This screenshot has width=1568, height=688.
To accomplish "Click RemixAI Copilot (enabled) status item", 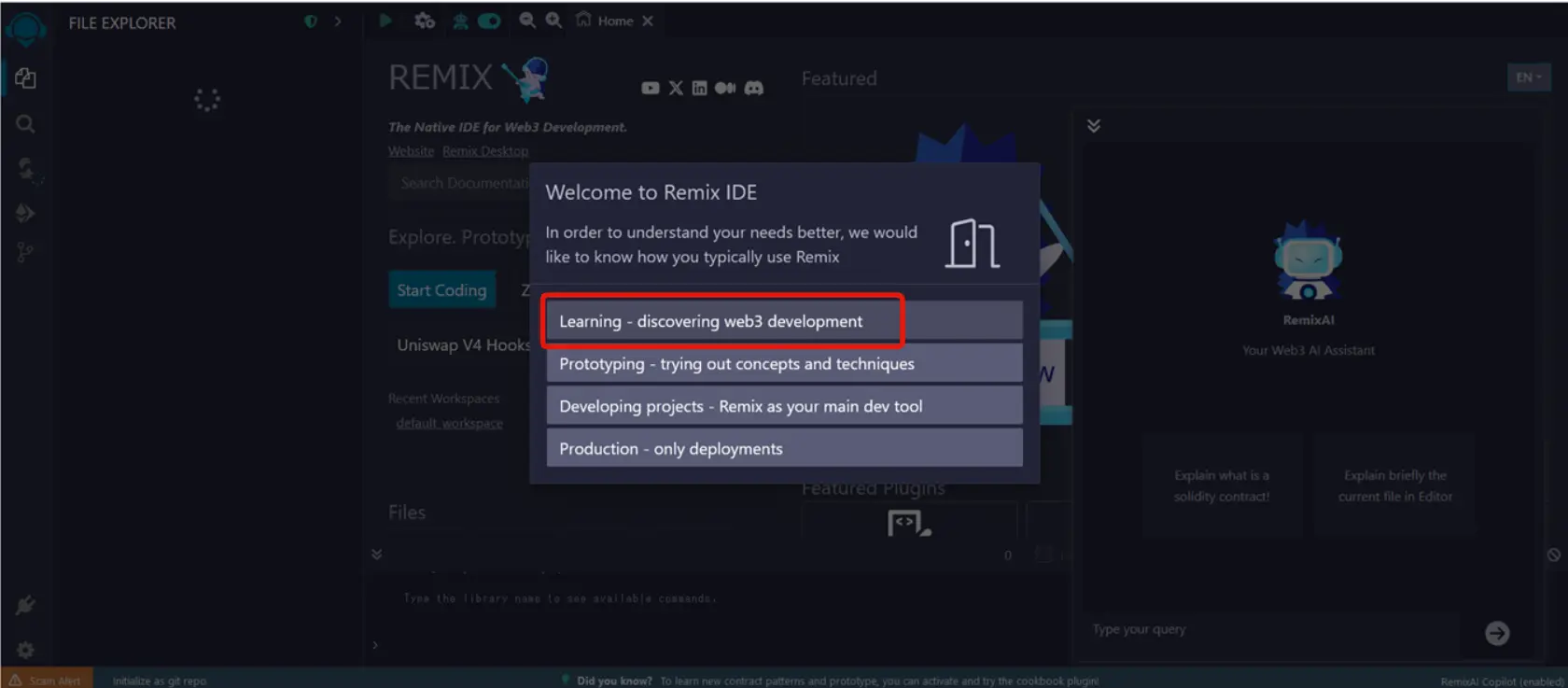I will 1502,681.
